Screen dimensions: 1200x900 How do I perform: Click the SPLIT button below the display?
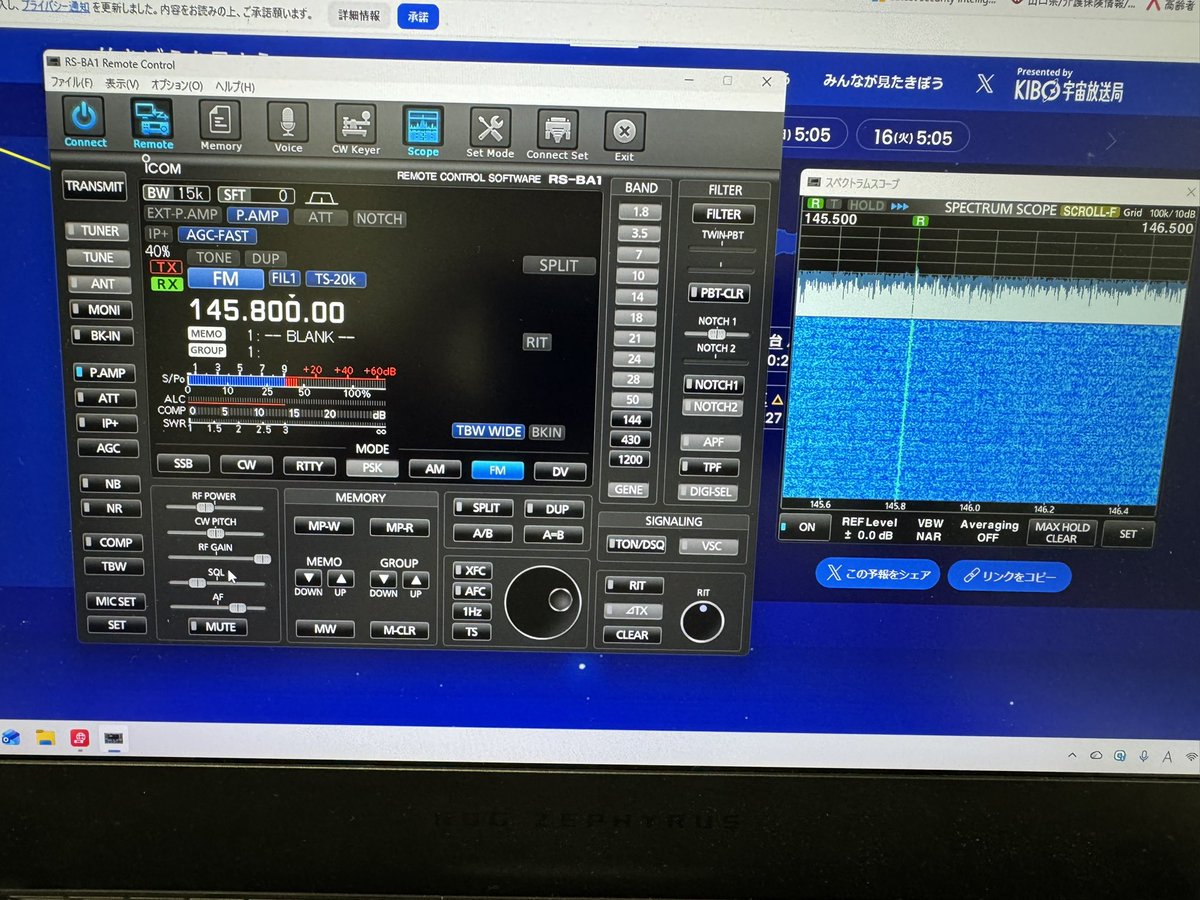(483, 508)
